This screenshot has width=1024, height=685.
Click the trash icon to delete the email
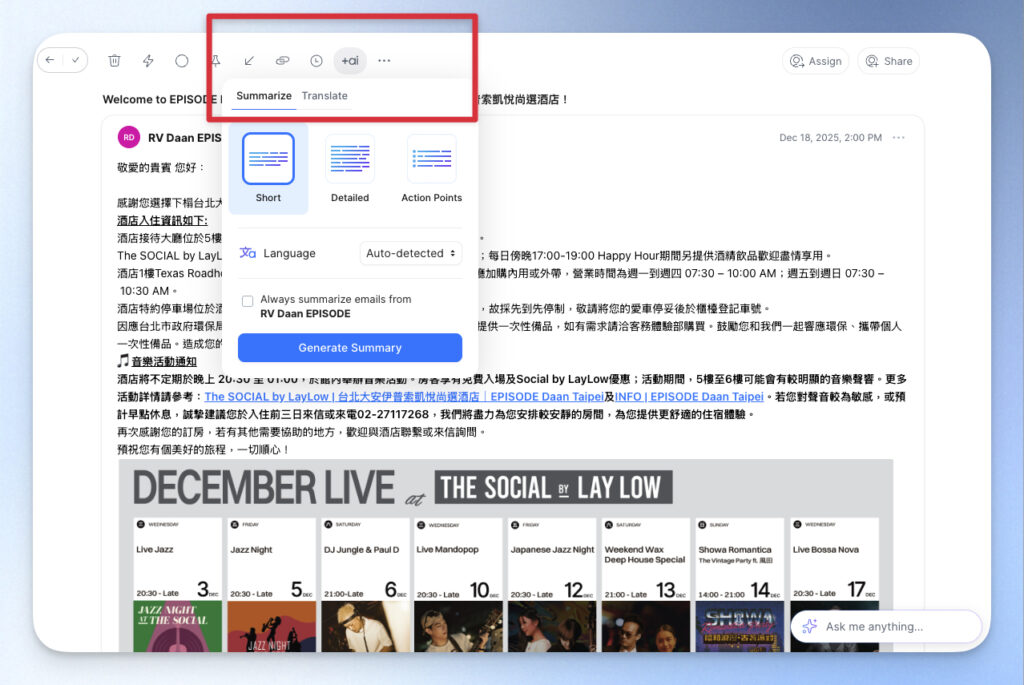[115, 60]
